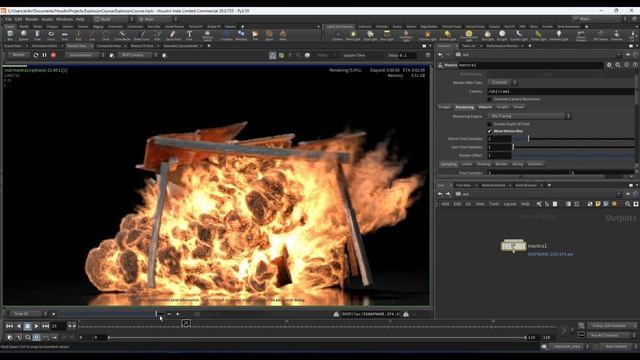Open the Windows menu
640x360 pixels.
click(x=64, y=19)
